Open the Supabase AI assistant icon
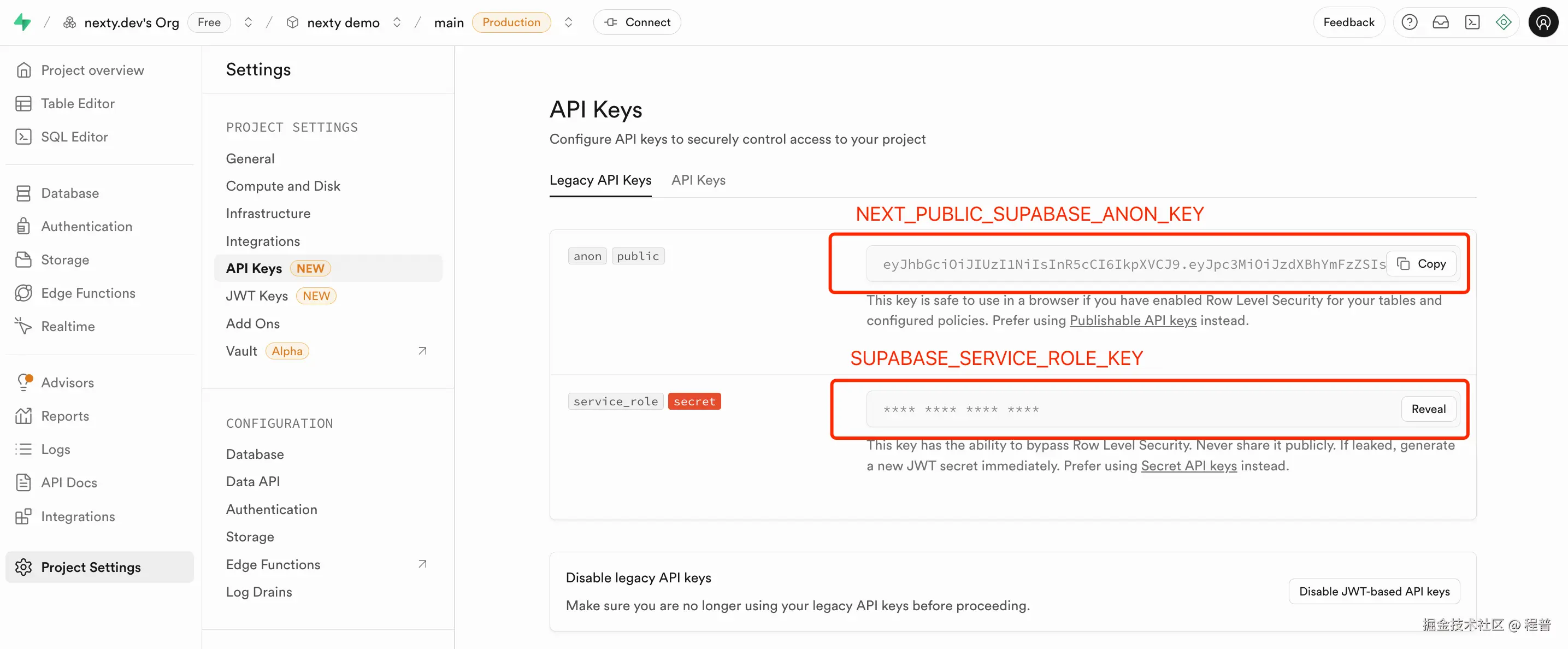This screenshot has height=649, width=1568. tap(1504, 21)
